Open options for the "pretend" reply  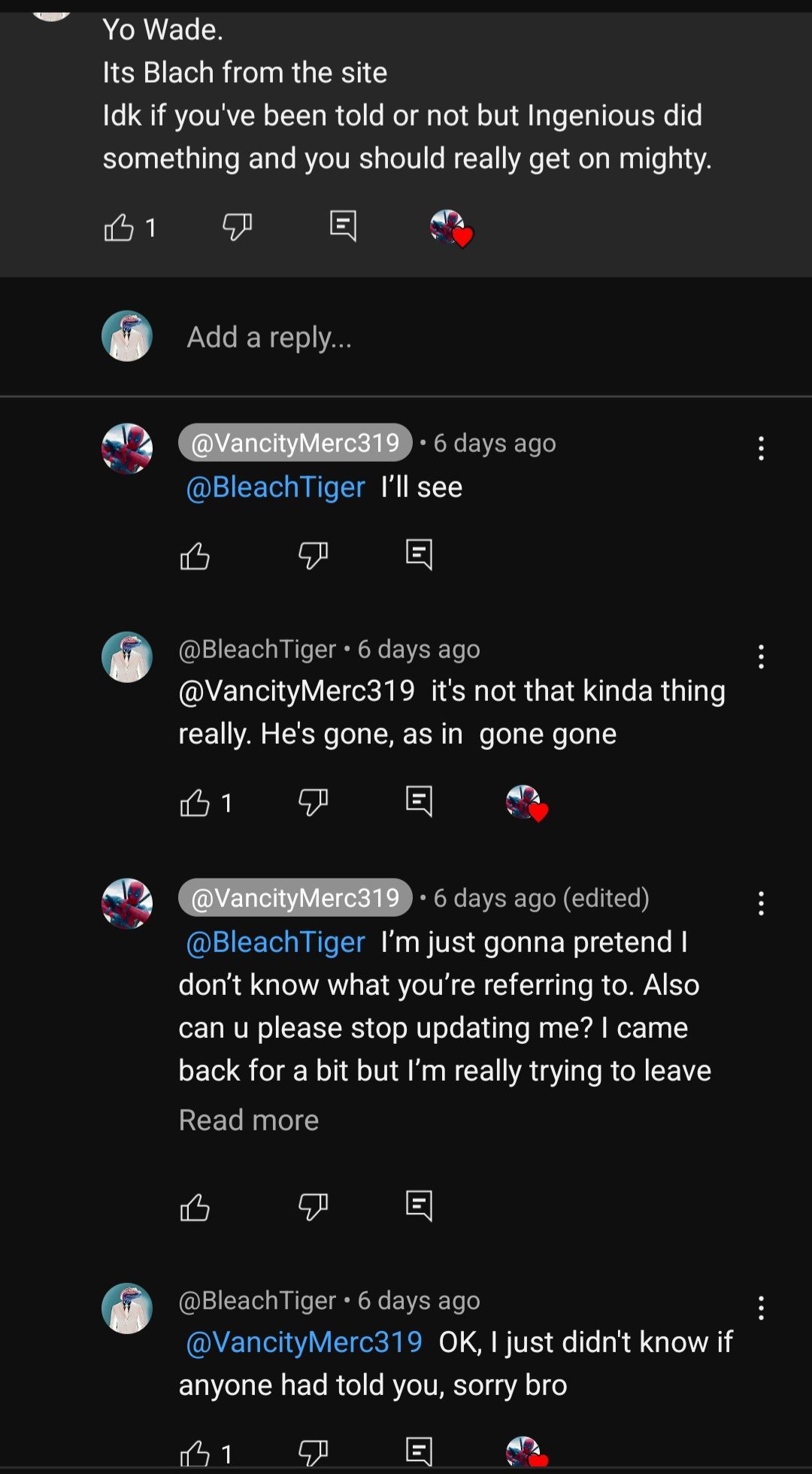pos(761,903)
